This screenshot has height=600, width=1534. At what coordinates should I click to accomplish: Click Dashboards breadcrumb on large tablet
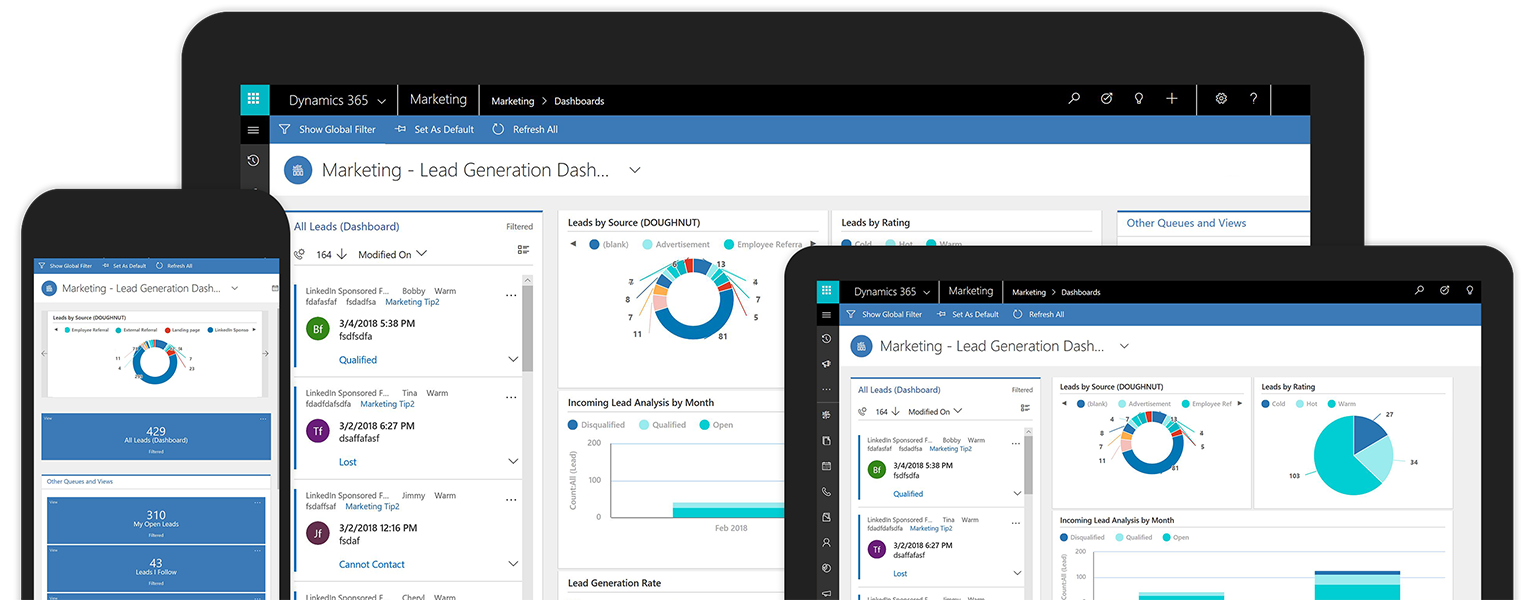[x=579, y=101]
